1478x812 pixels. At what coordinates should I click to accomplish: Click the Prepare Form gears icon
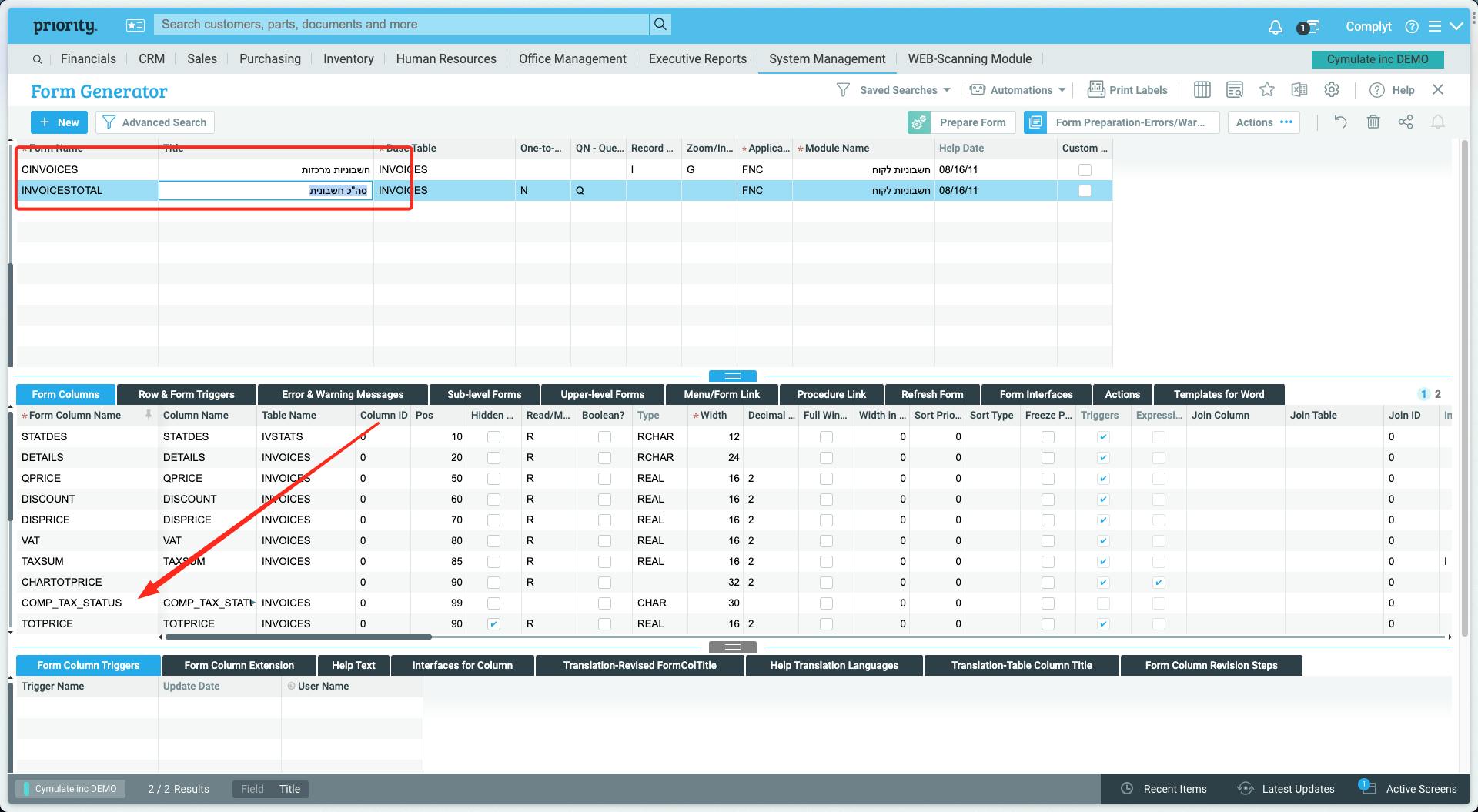coord(919,122)
